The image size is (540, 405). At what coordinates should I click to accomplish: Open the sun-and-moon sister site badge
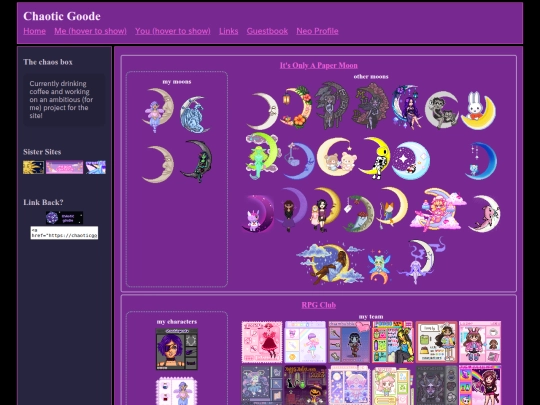pos(33,167)
